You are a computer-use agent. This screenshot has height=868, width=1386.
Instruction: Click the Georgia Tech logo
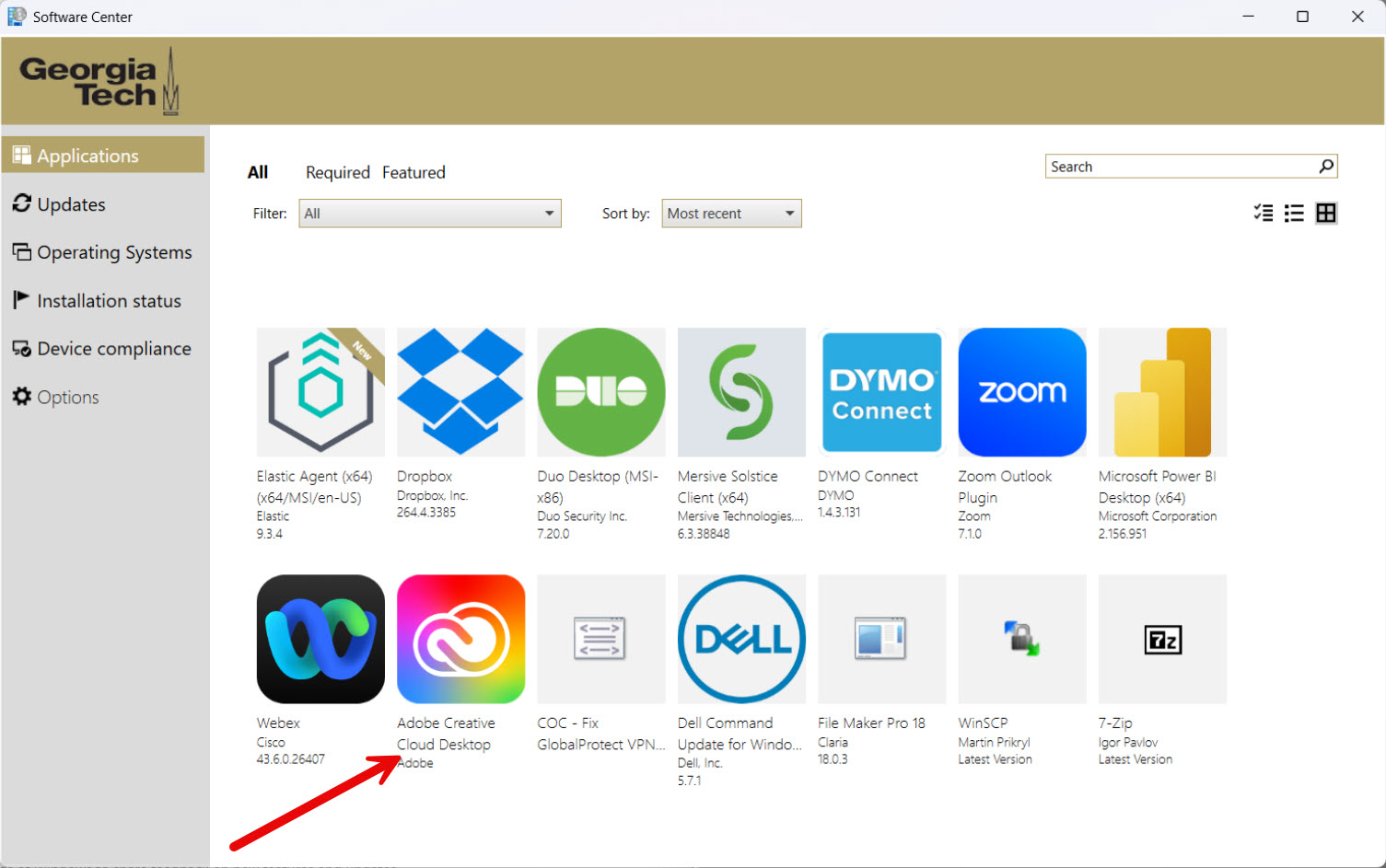pos(99,82)
